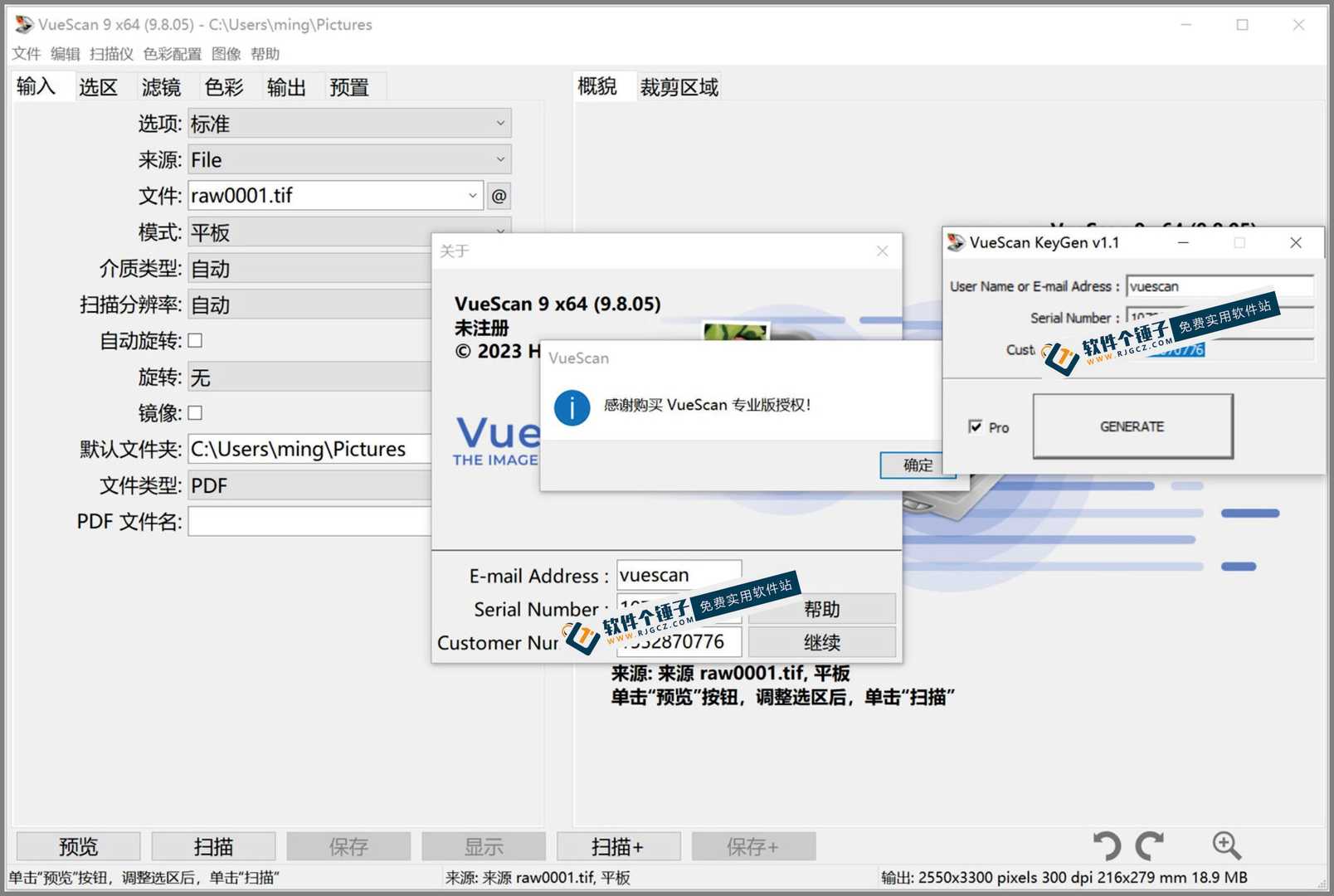Click the KeyGen window title icon
Screen dimensions: 1334x896
pos(956,242)
